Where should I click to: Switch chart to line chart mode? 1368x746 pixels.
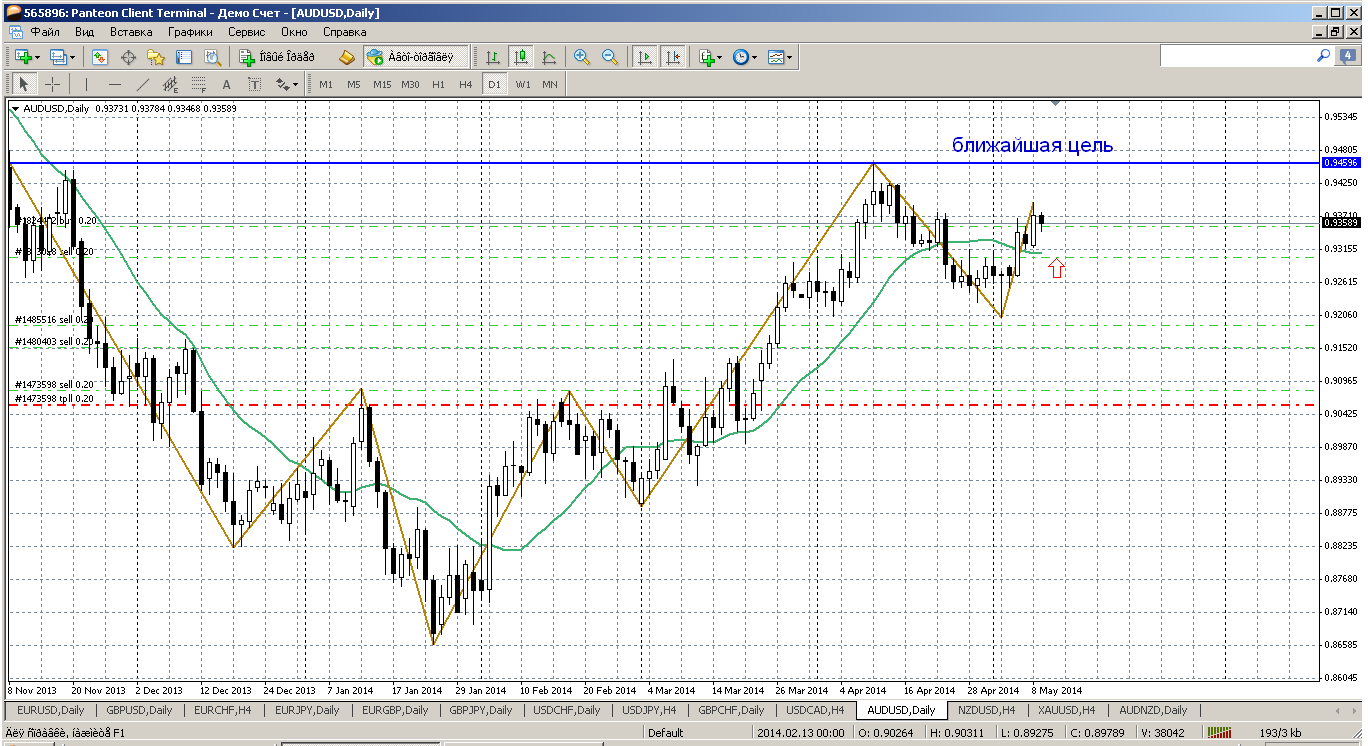click(548, 57)
